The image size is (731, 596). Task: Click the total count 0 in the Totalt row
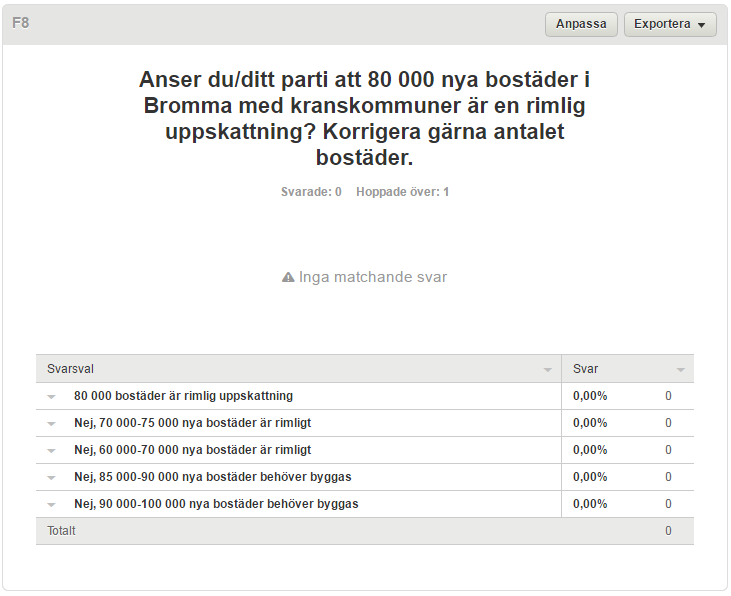click(x=668, y=531)
